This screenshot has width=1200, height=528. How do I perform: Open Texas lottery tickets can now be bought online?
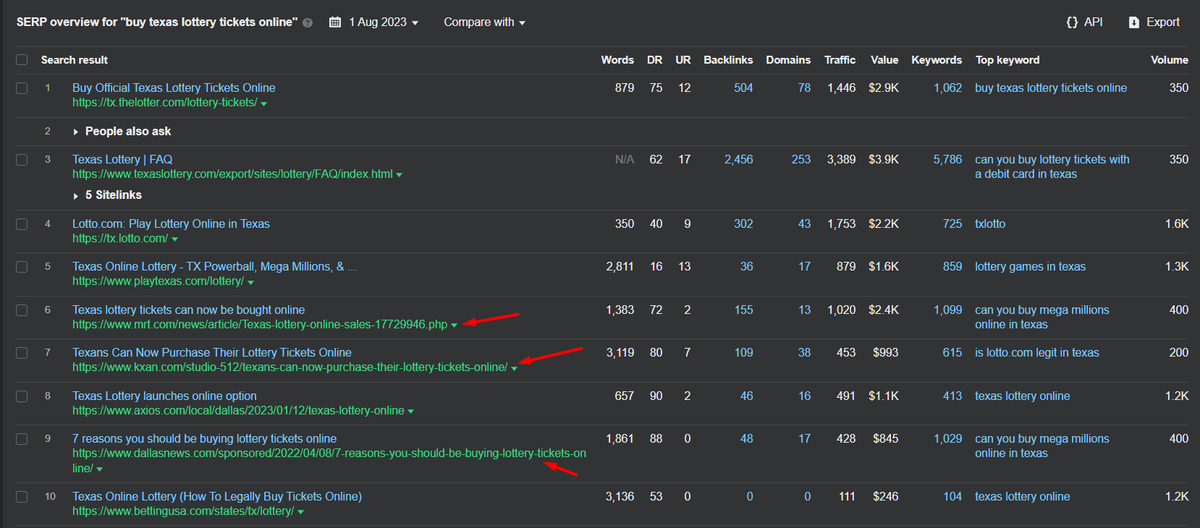pos(189,310)
